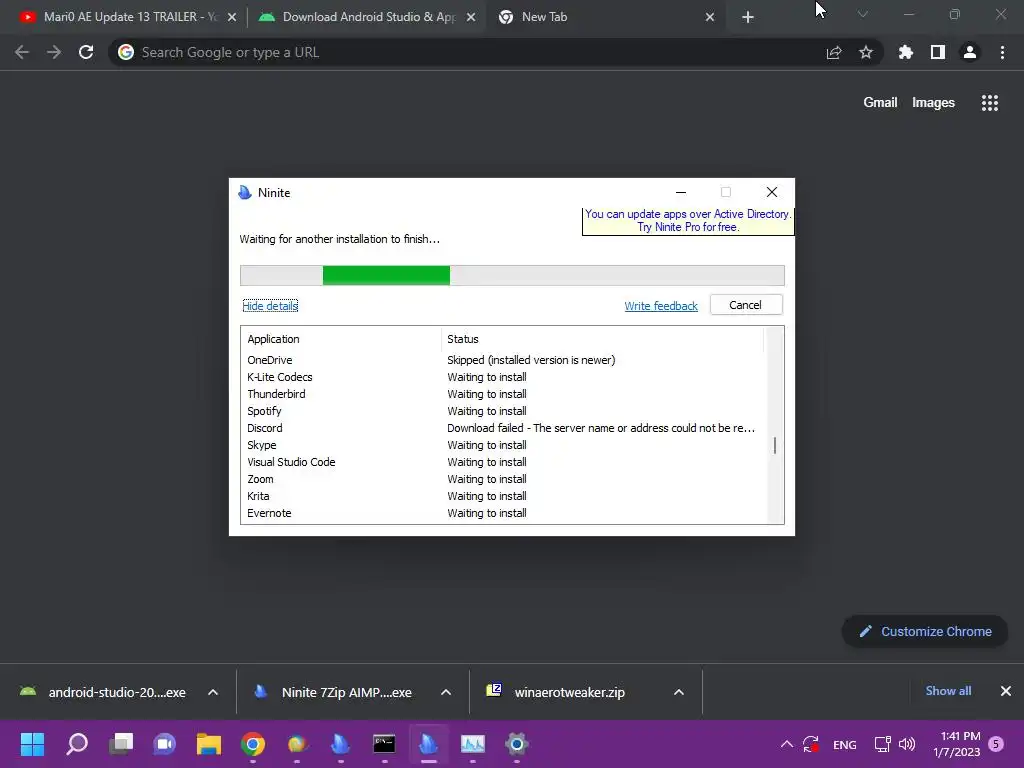Open Task View on the taskbar
1024x768 pixels.
[121, 744]
